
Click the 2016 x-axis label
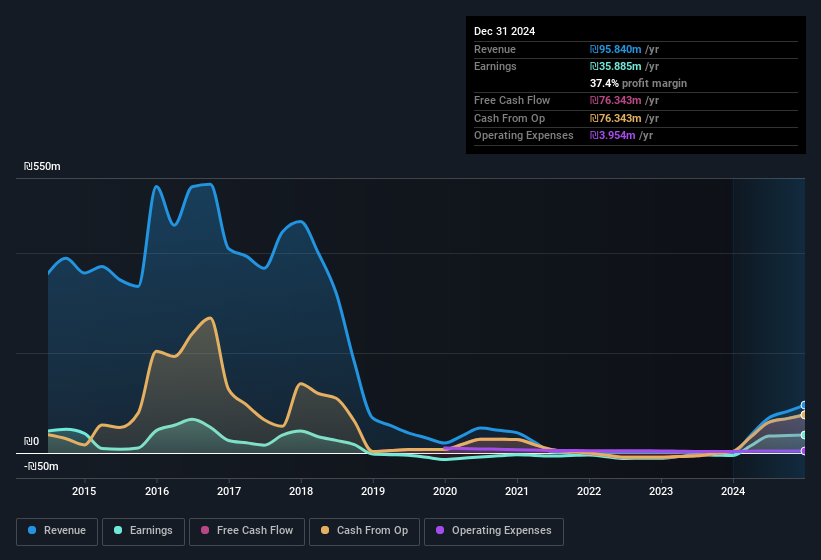pos(157,491)
